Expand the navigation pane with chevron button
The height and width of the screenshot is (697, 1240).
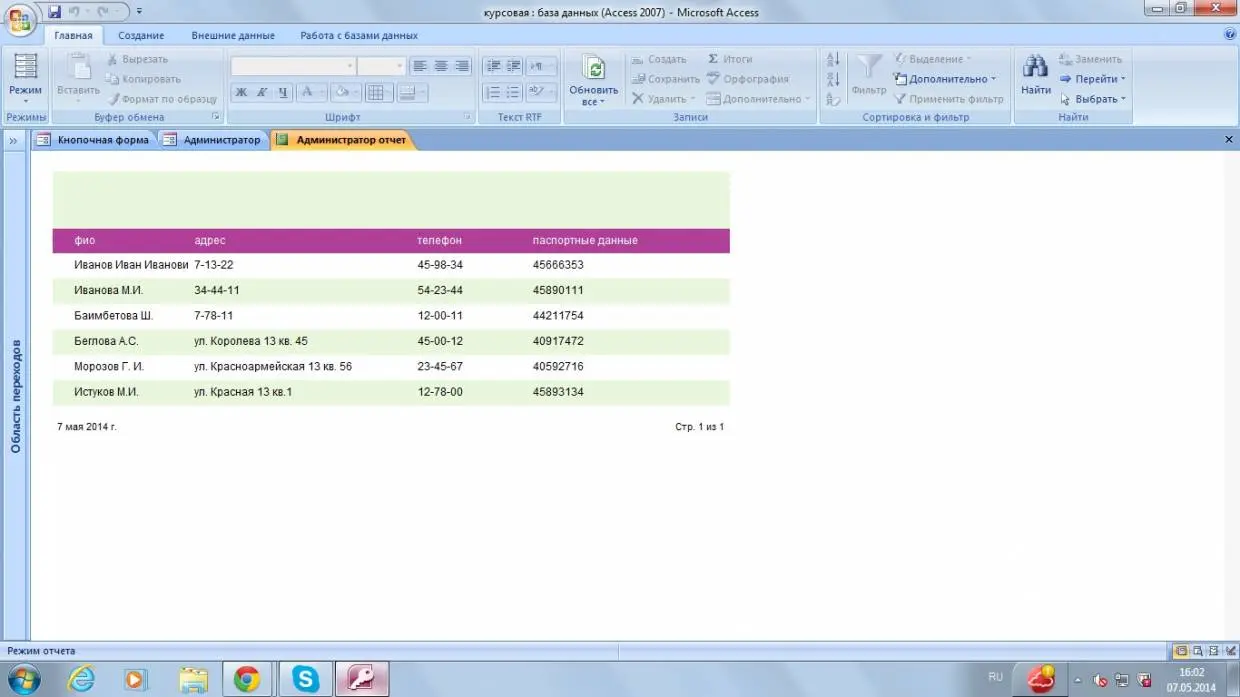pyautogui.click(x=14, y=141)
